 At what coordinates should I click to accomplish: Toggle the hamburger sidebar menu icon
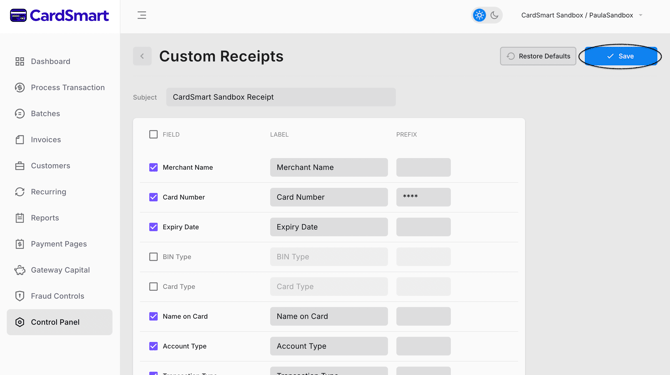tap(142, 15)
